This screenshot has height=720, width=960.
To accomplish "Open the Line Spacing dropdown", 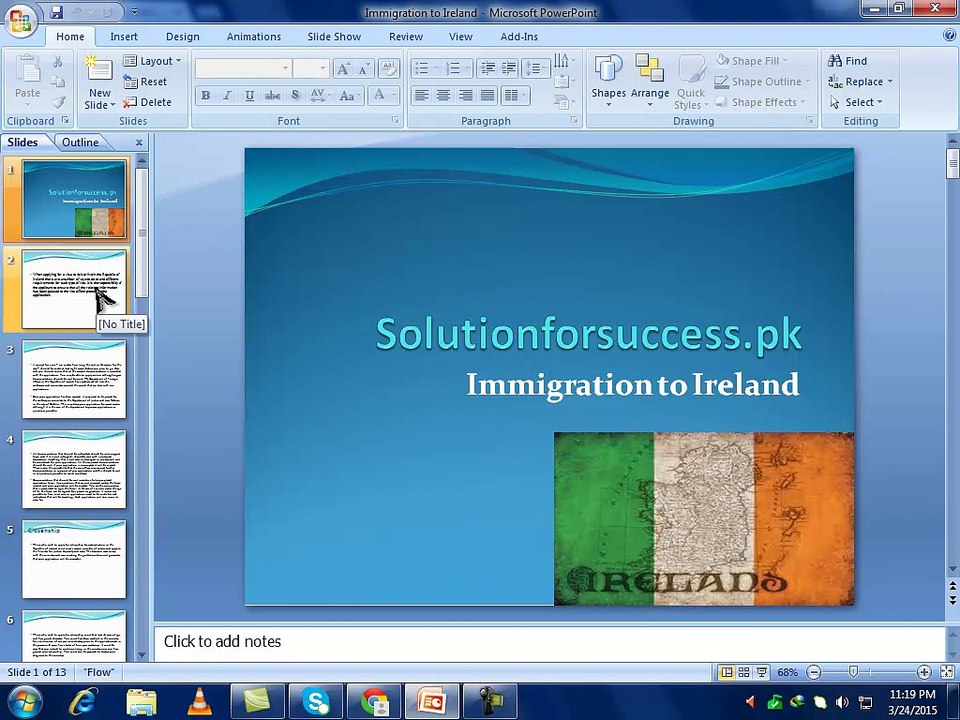I will click(536, 69).
